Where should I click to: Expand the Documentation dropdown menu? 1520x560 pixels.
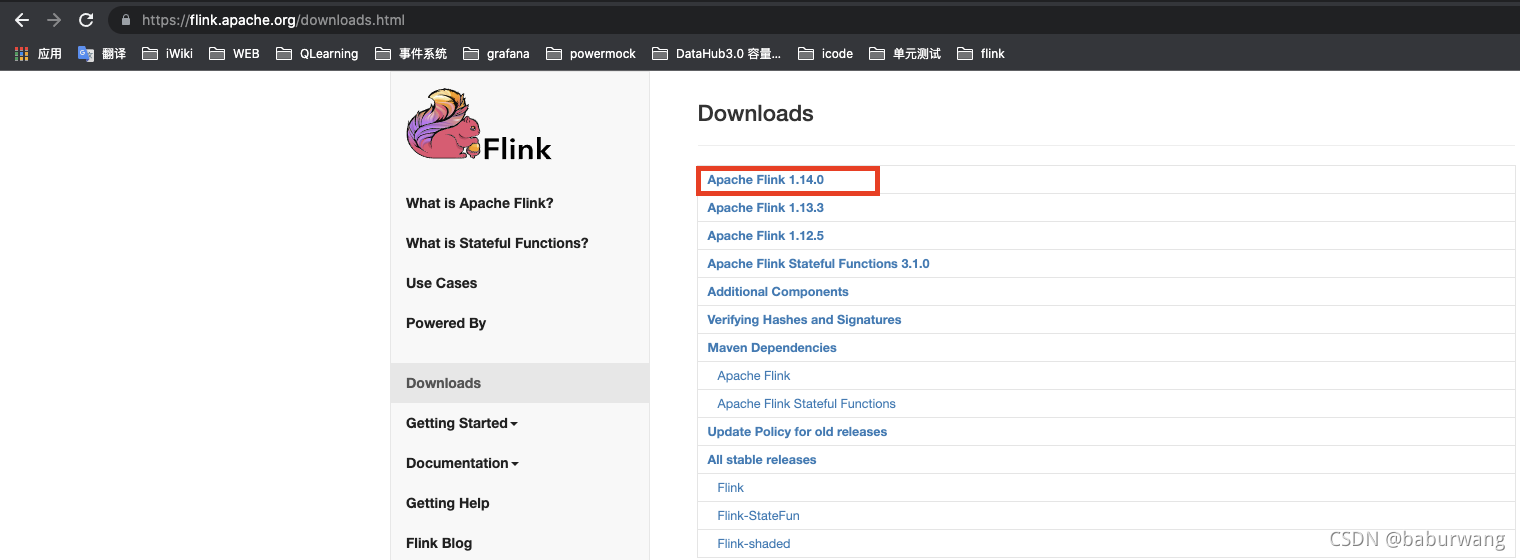(x=462, y=463)
